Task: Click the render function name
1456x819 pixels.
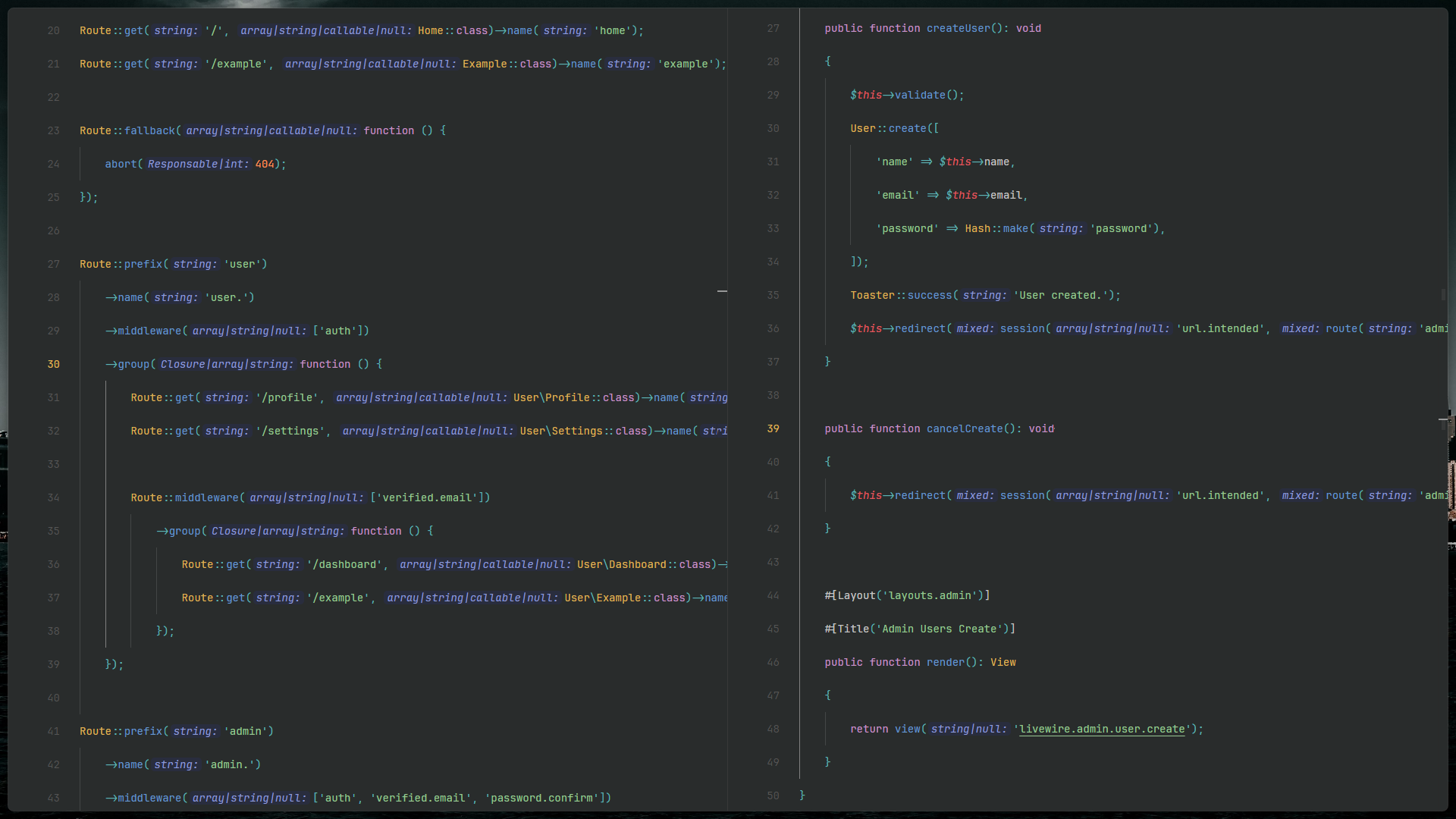Action: 945,662
